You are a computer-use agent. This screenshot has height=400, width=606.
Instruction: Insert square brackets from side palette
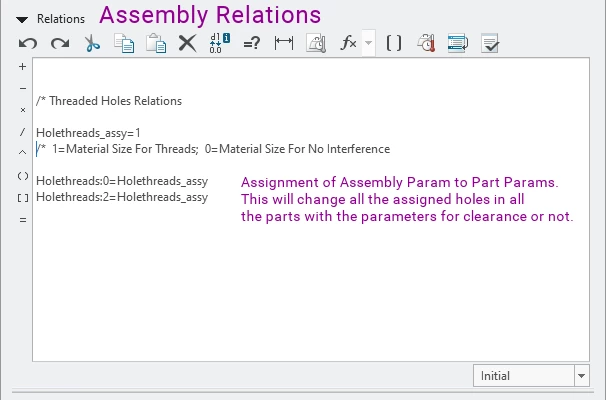pyautogui.click(x=23, y=198)
